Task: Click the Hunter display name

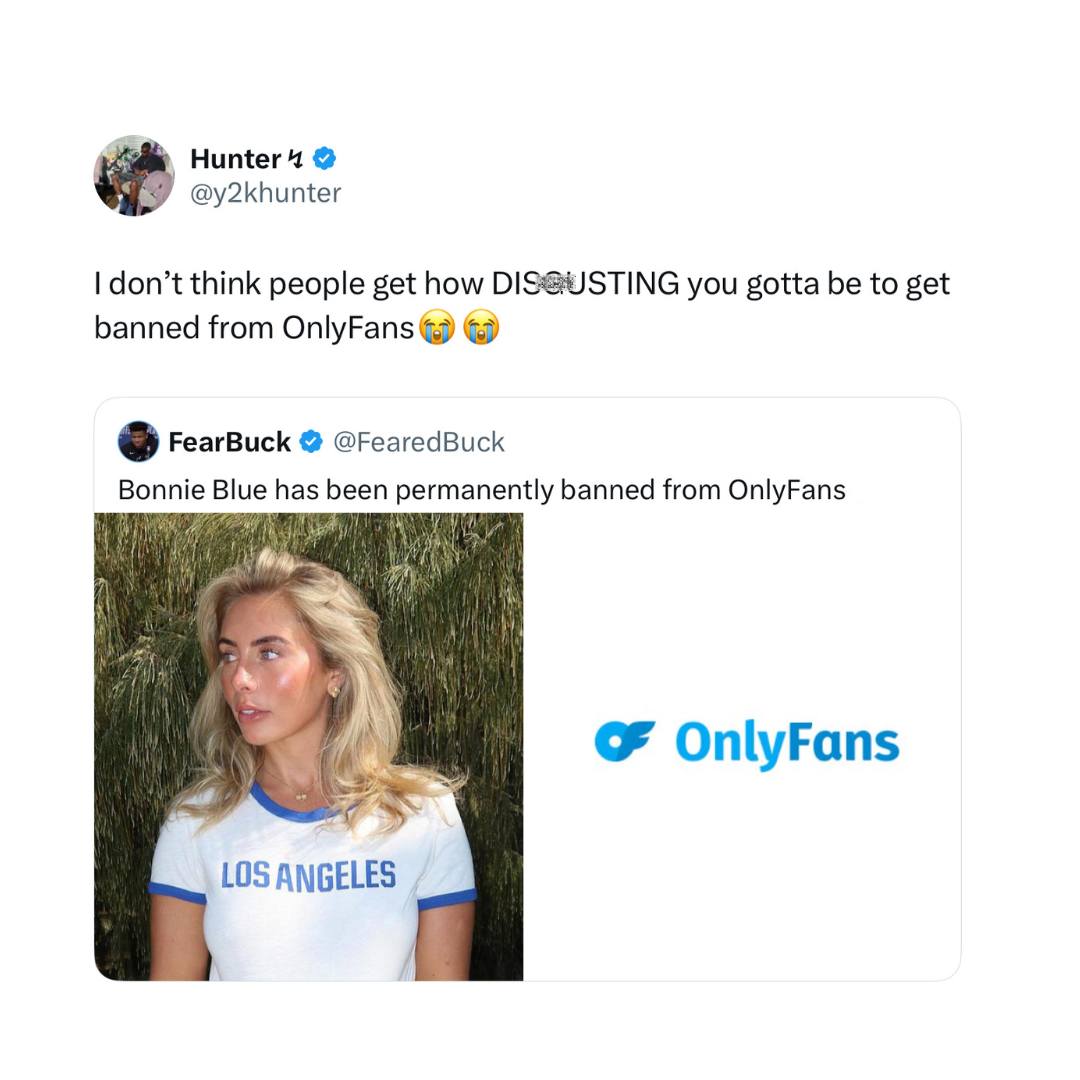Action: coord(235,158)
